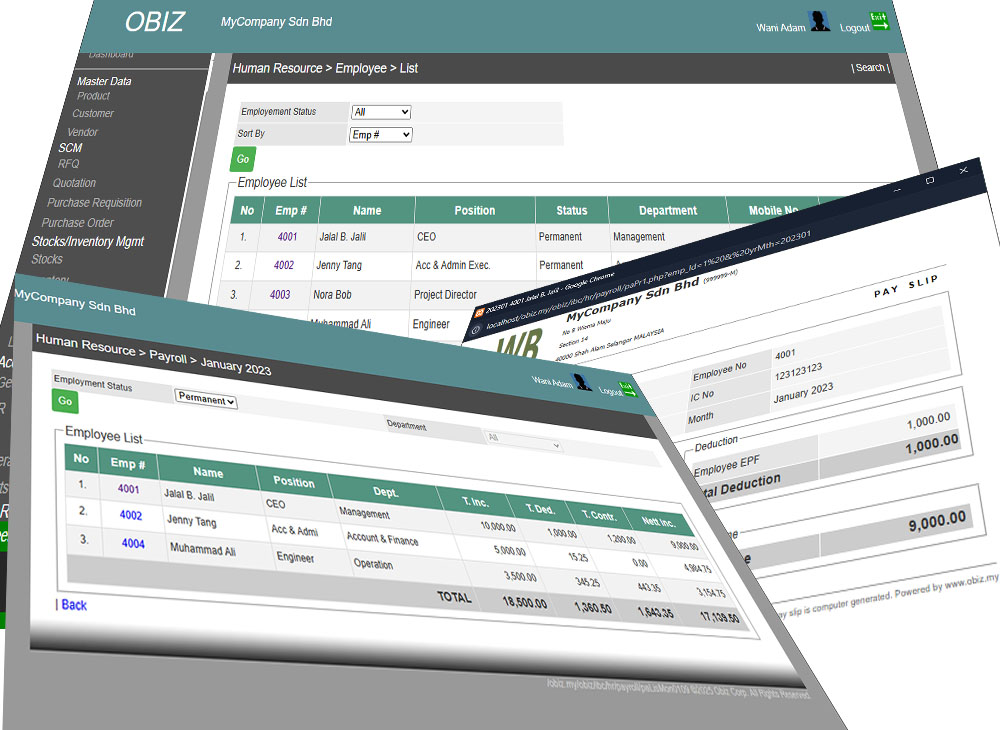Click the green Go button in the Employee List window
This screenshot has width=1000, height=730.
coord(243,159)
